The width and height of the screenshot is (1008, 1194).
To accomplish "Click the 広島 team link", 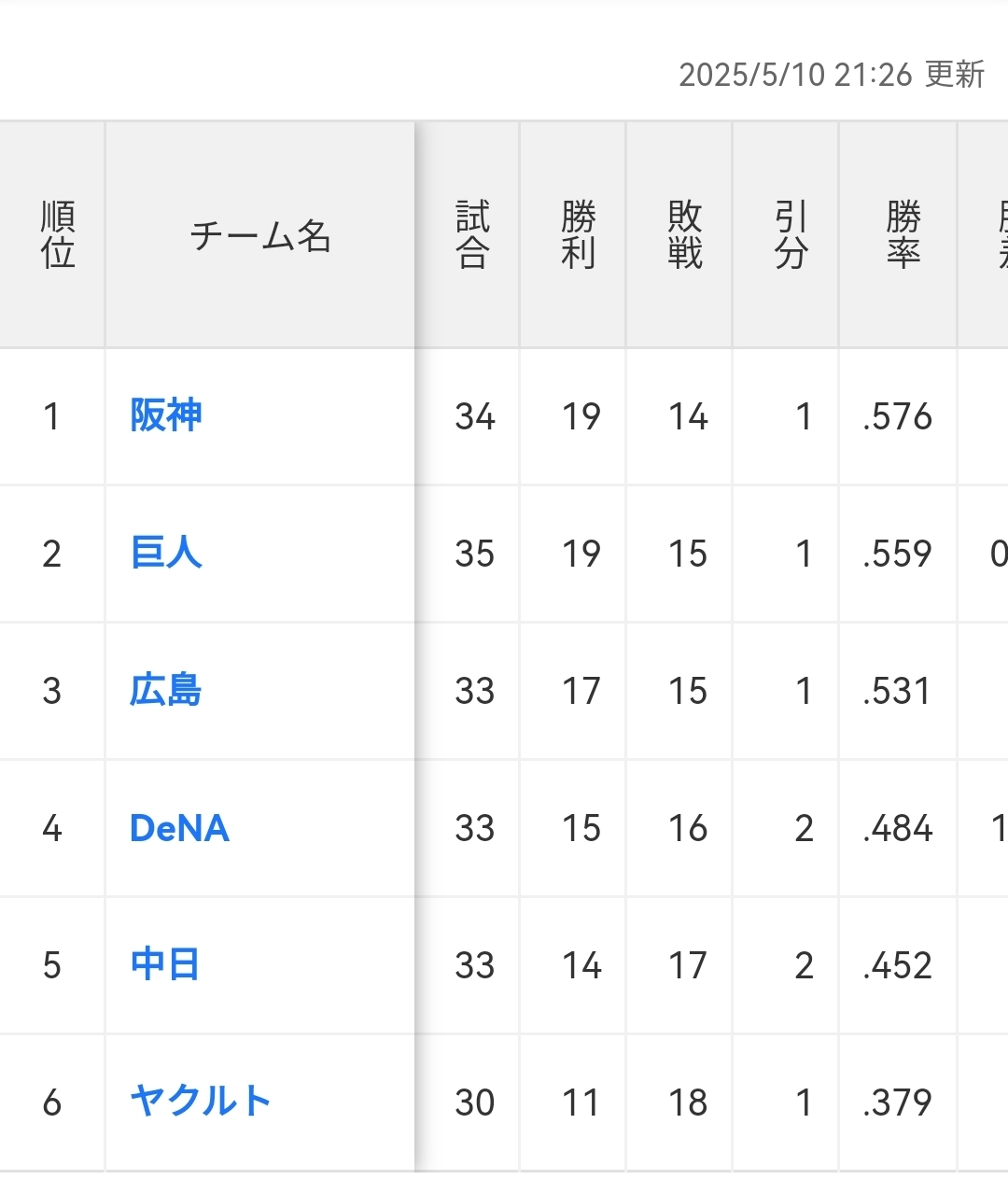I will click(x=166, y=690).
